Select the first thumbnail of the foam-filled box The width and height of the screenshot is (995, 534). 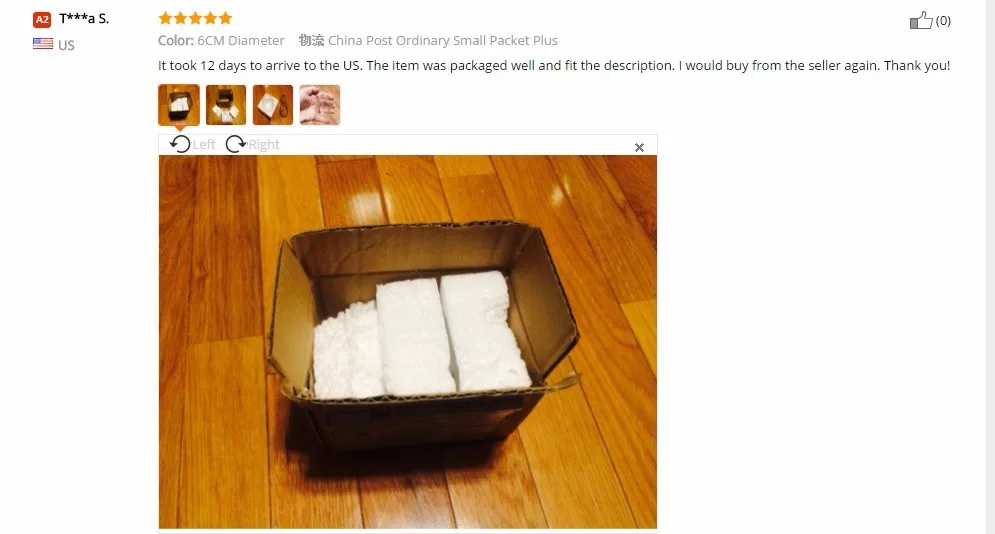point(179,105)
